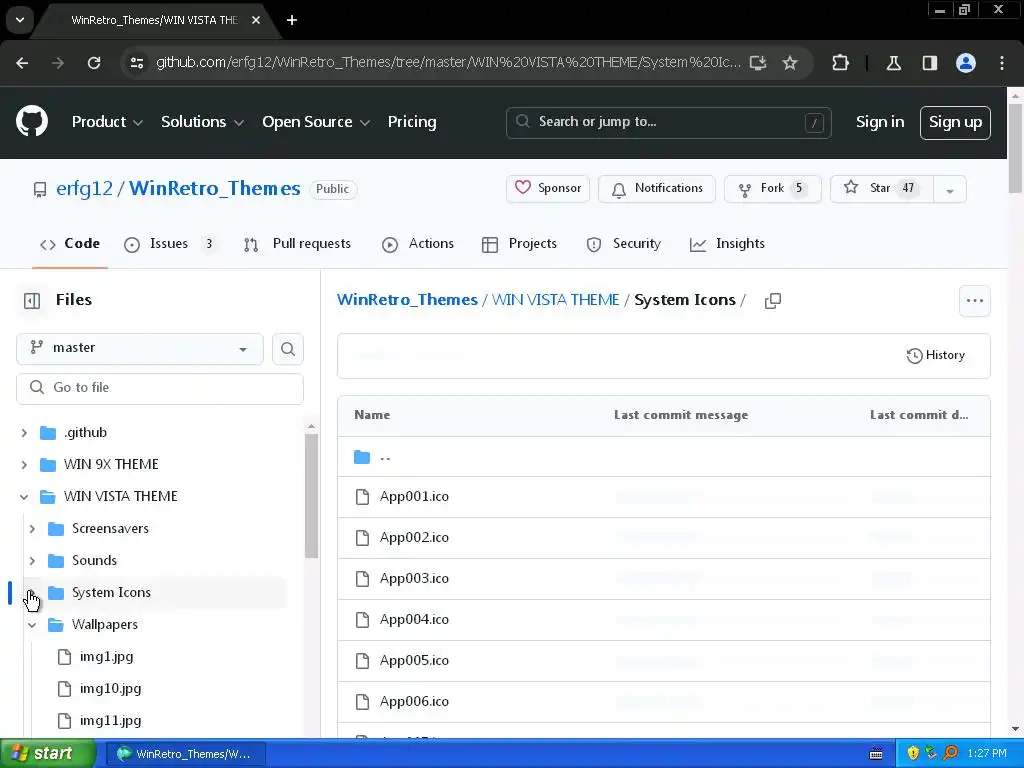Reload the page with the refresh icon

point(94,63)
